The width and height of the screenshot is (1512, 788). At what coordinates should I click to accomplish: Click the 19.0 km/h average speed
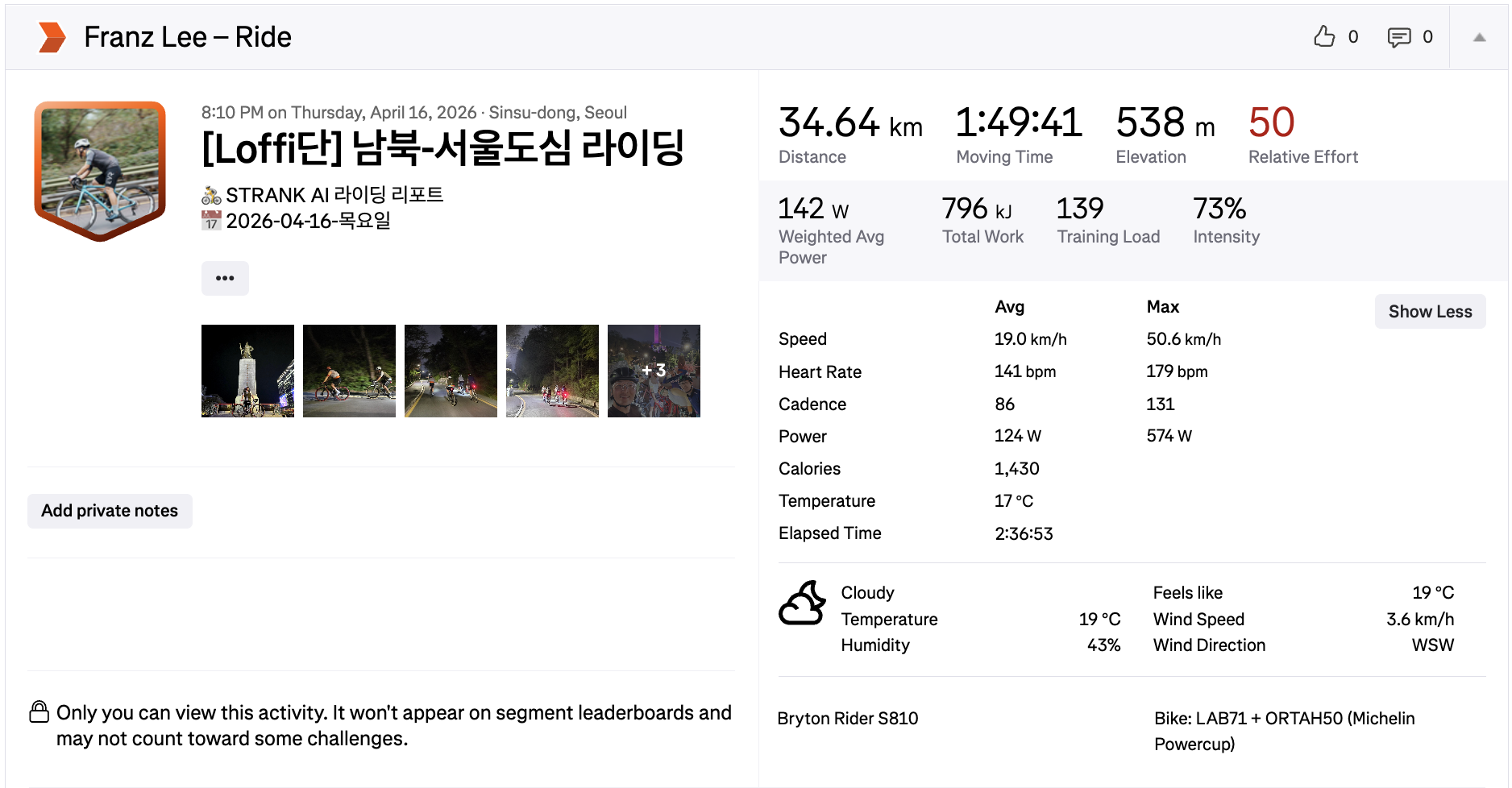pyautogui.click(x=1031, y=339)
